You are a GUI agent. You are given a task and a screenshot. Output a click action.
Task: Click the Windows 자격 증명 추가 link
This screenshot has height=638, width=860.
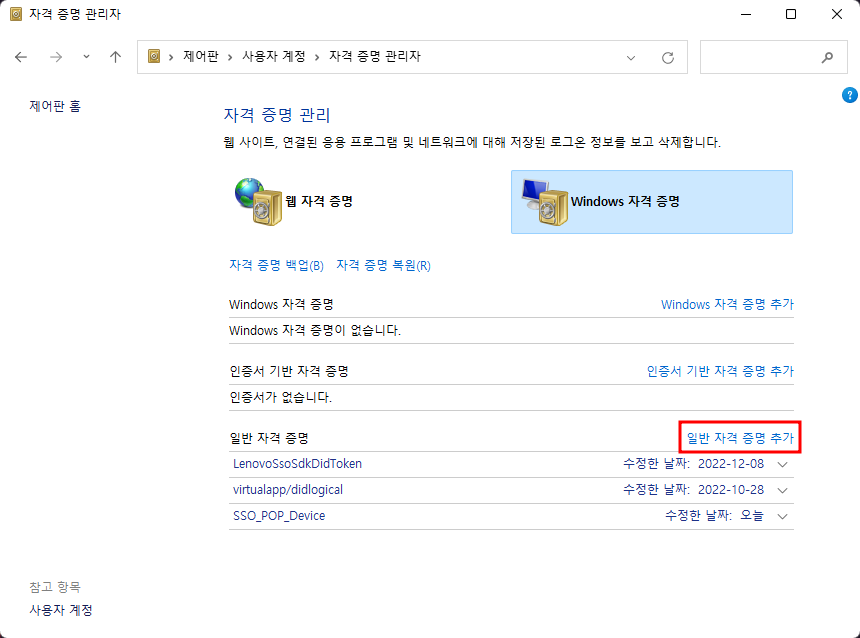727,304
